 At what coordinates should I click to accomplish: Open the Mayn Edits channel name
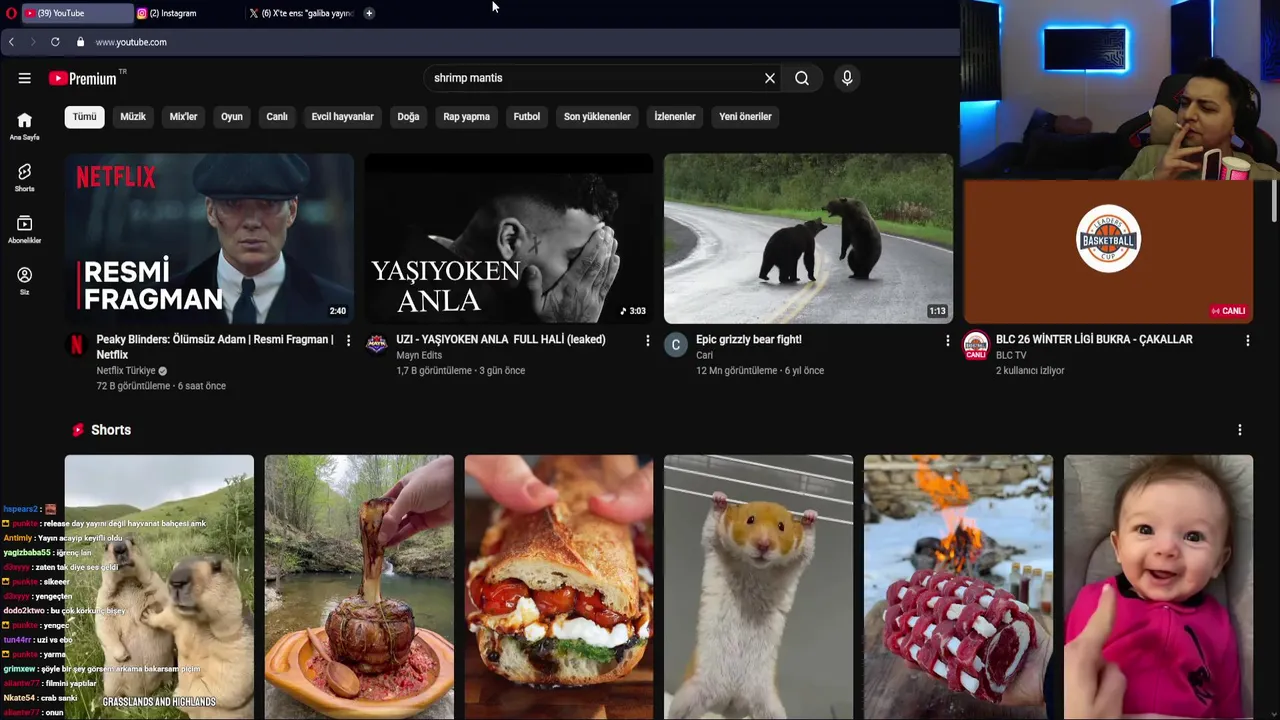click(x=419, y=355)
